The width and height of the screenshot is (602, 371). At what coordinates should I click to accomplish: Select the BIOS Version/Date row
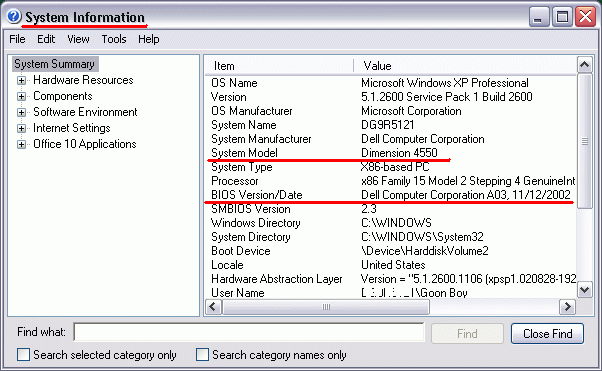pyautogui.click(x=391, y=195)
